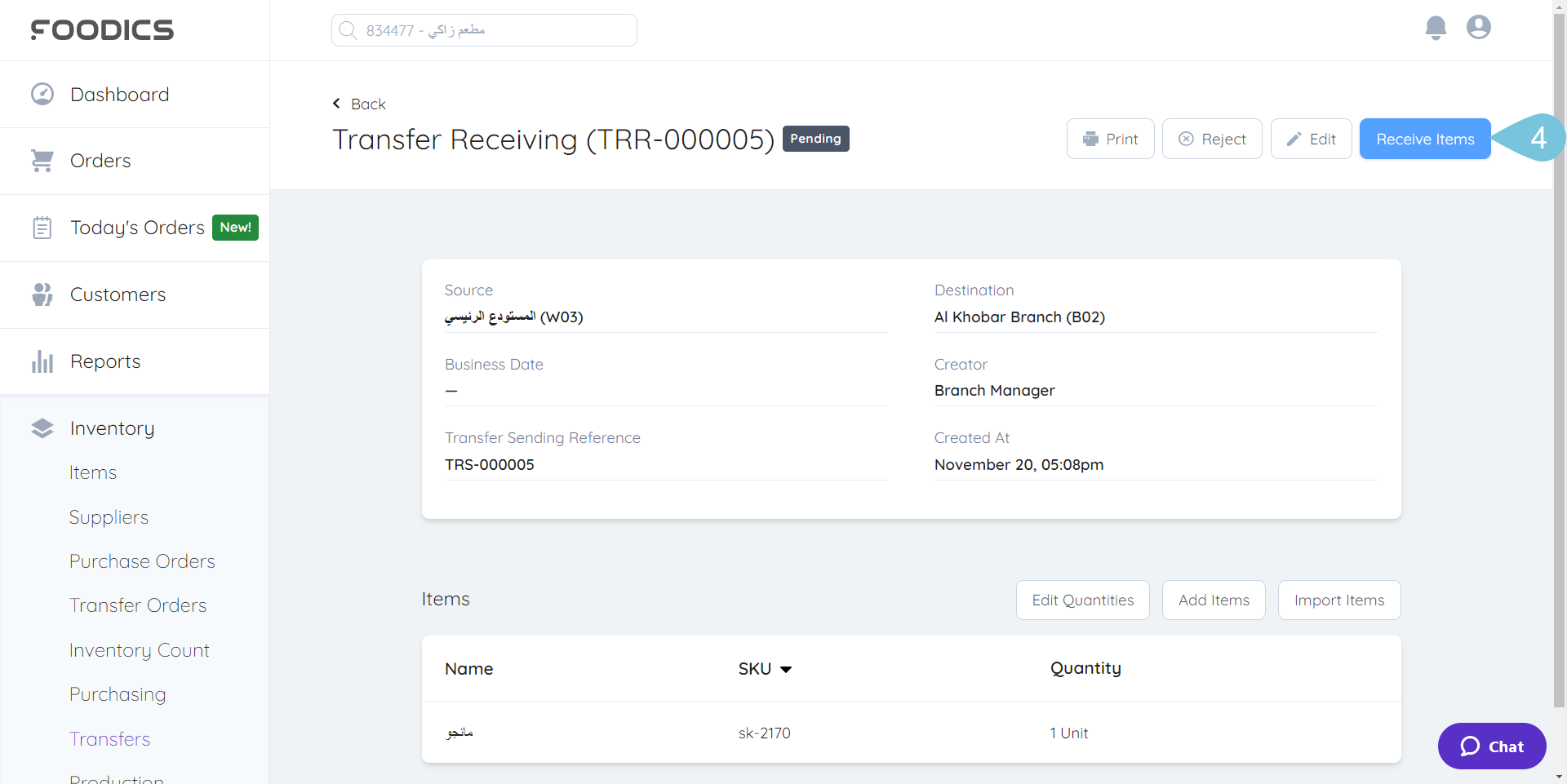Screen dimensions: 1567x784
Task: Click the printer icon on the Print button
Action: pos(1092,139)
